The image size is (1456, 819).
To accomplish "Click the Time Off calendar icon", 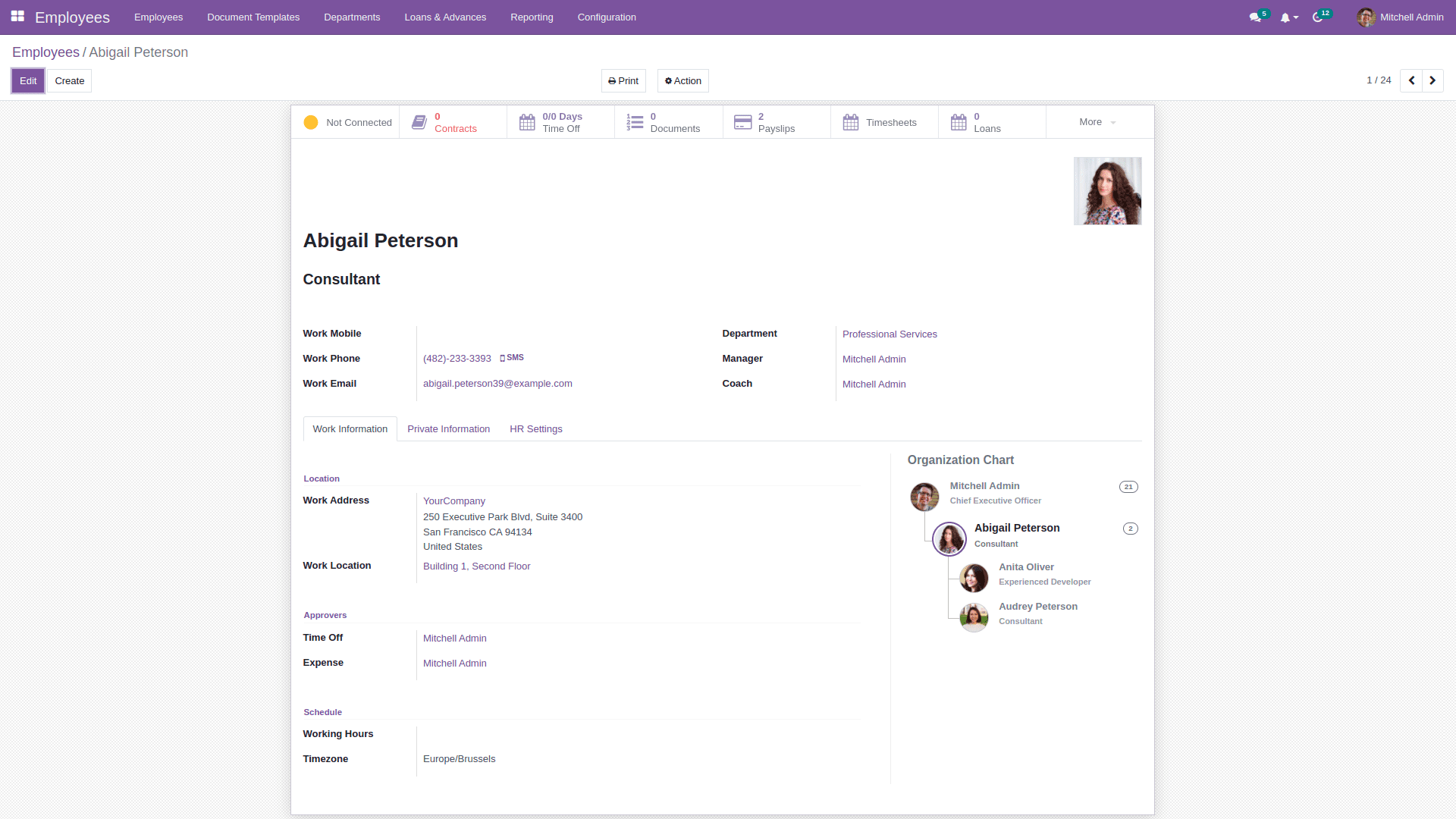I will (x=528, y=121).
